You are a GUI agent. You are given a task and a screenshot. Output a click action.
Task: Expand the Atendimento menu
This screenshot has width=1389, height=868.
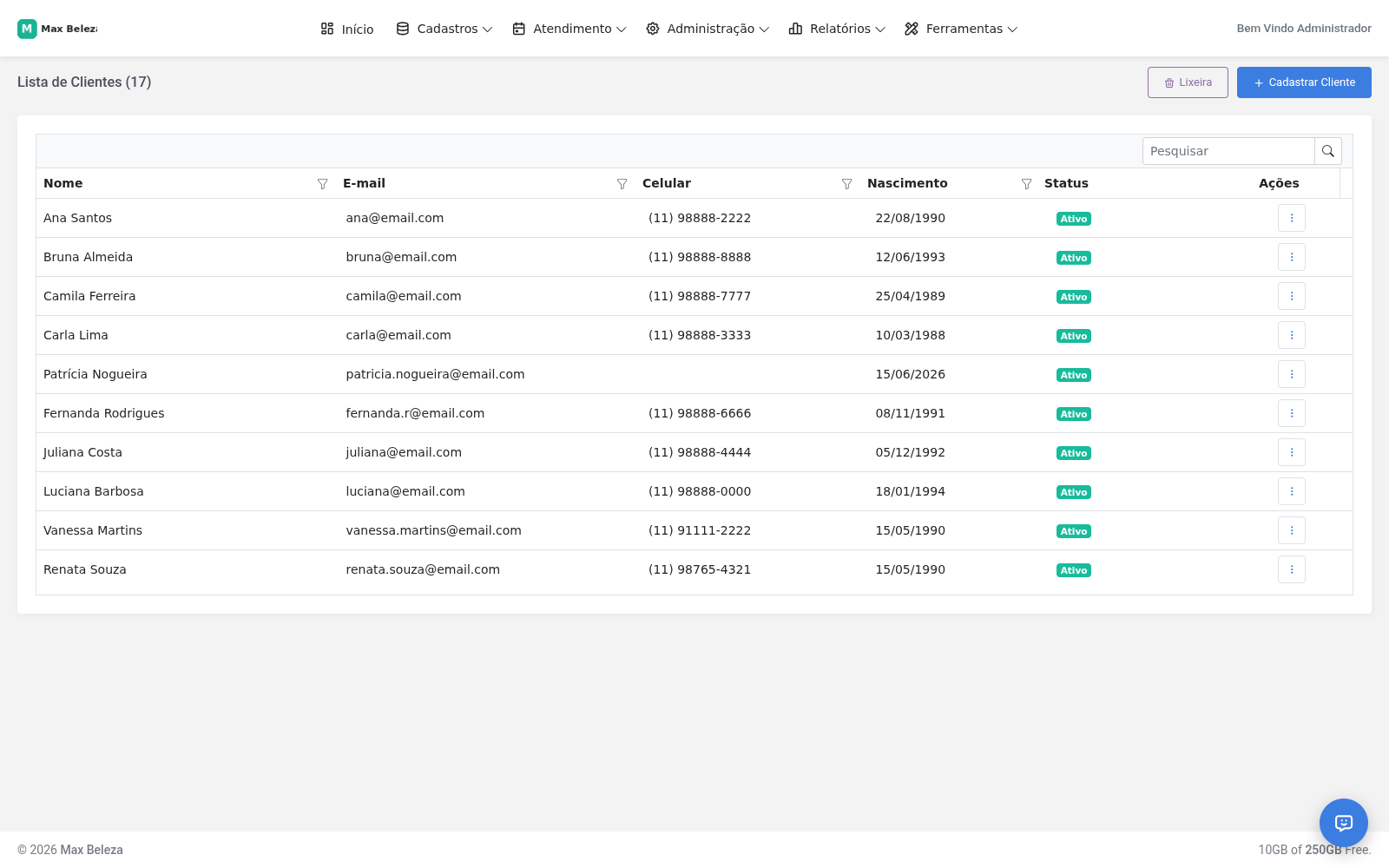tap(569, 29)
